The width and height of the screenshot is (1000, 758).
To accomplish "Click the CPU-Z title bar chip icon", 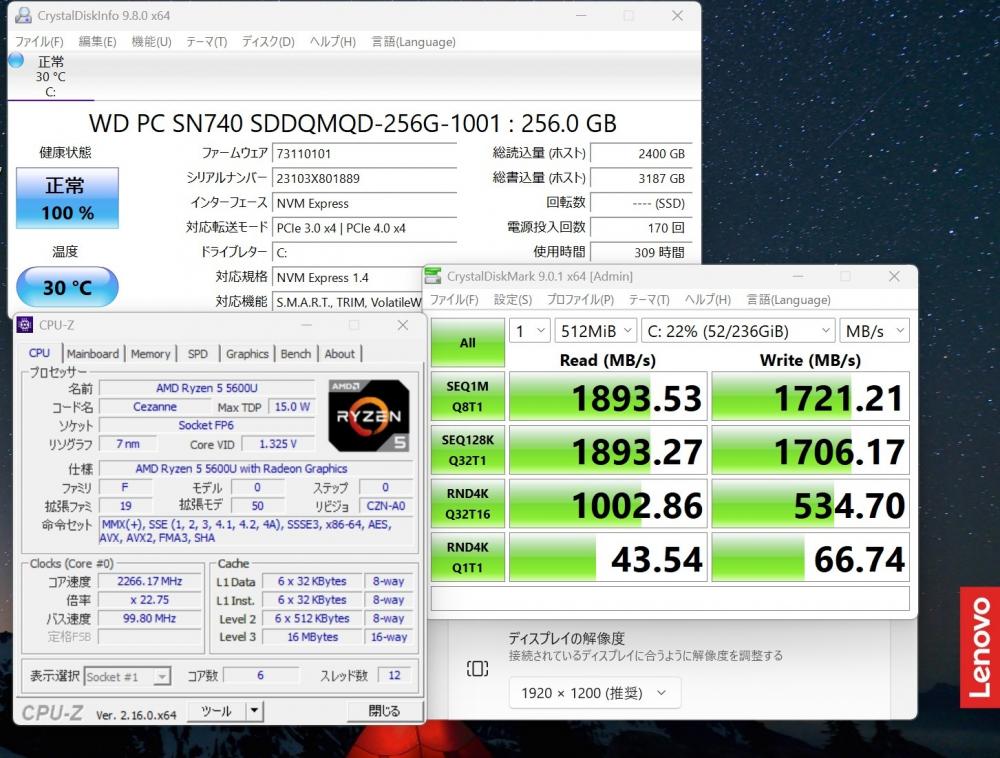I will (25, 324).
